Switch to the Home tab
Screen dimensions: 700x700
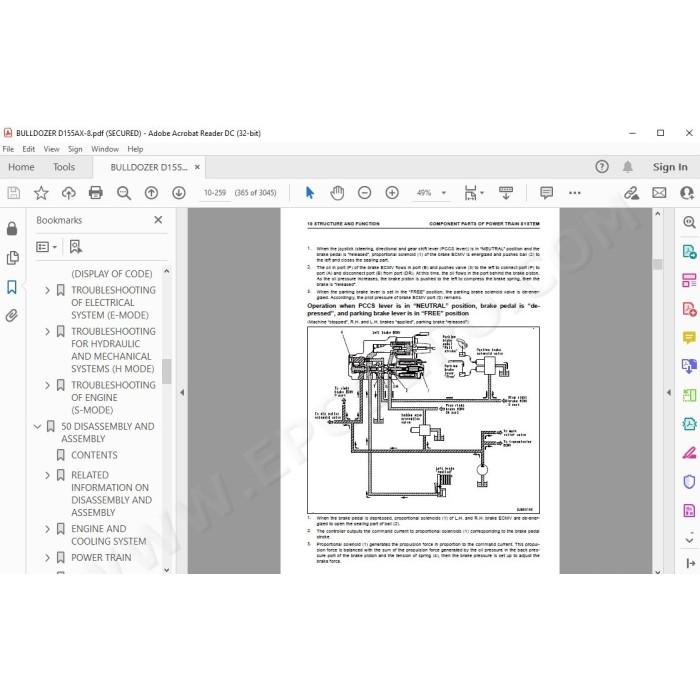point(21,167)
